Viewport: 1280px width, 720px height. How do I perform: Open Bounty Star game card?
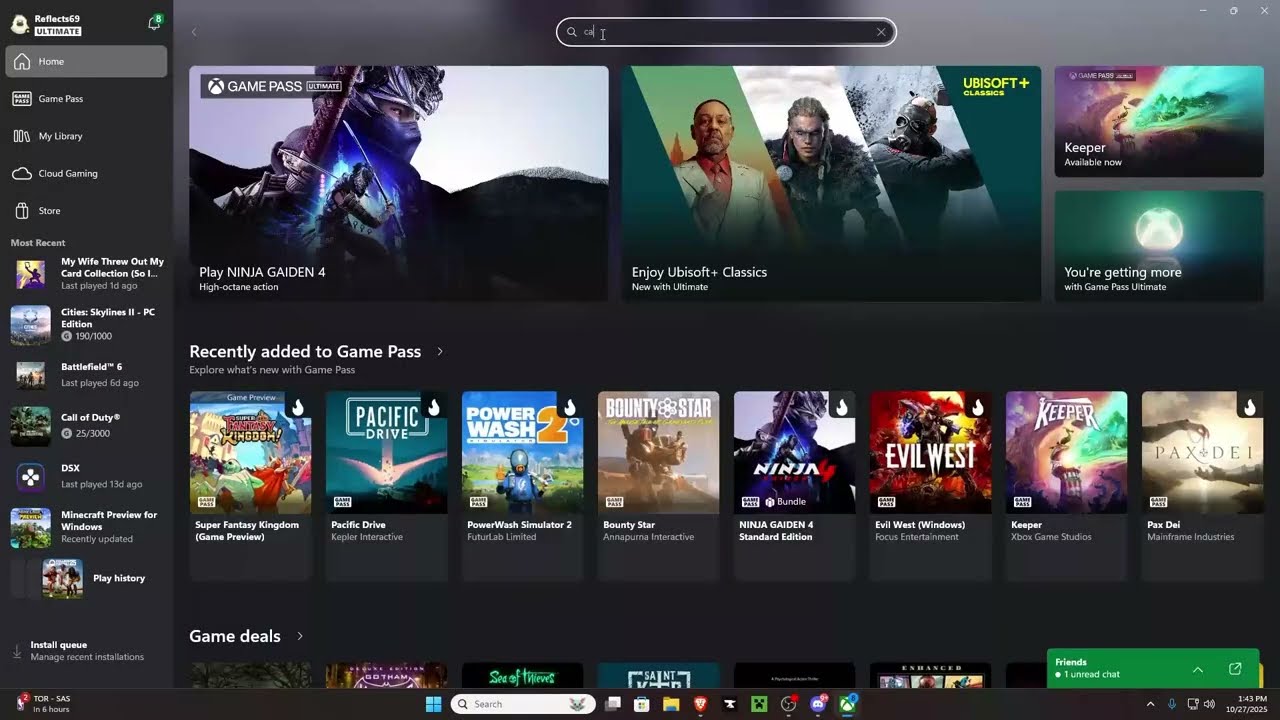click(x=659, y=485)
